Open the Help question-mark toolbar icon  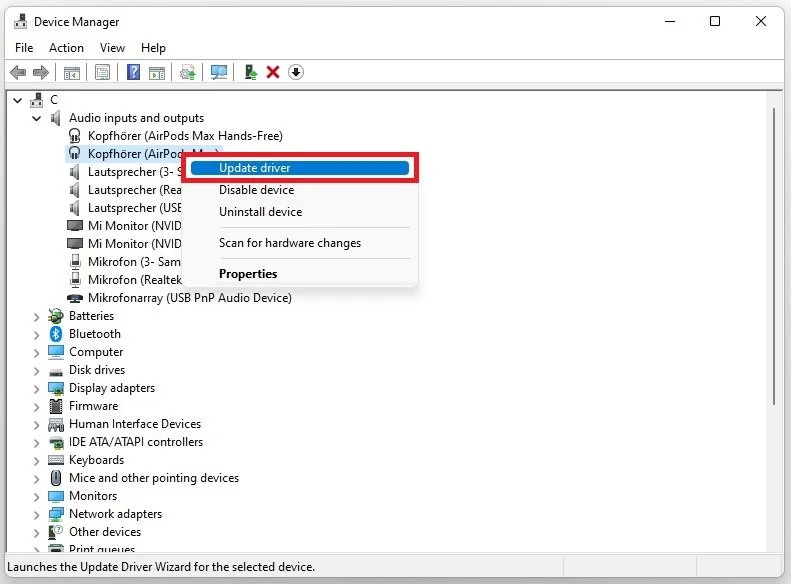pos(133,72)
